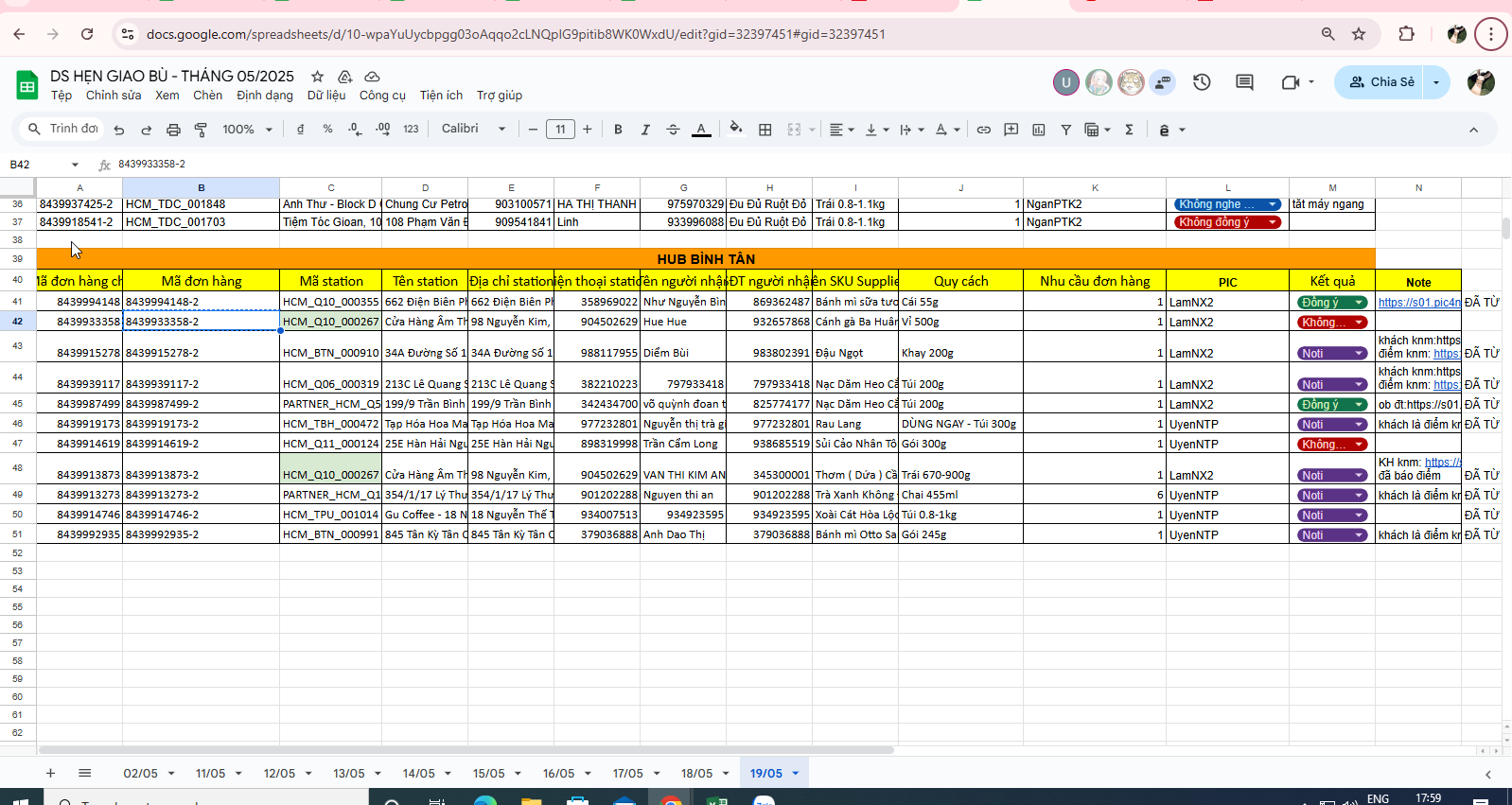The width and height of the screenshot is (1512, 805).
Task: Click the Name Box showing B42
Action: [x=43, y=165]
